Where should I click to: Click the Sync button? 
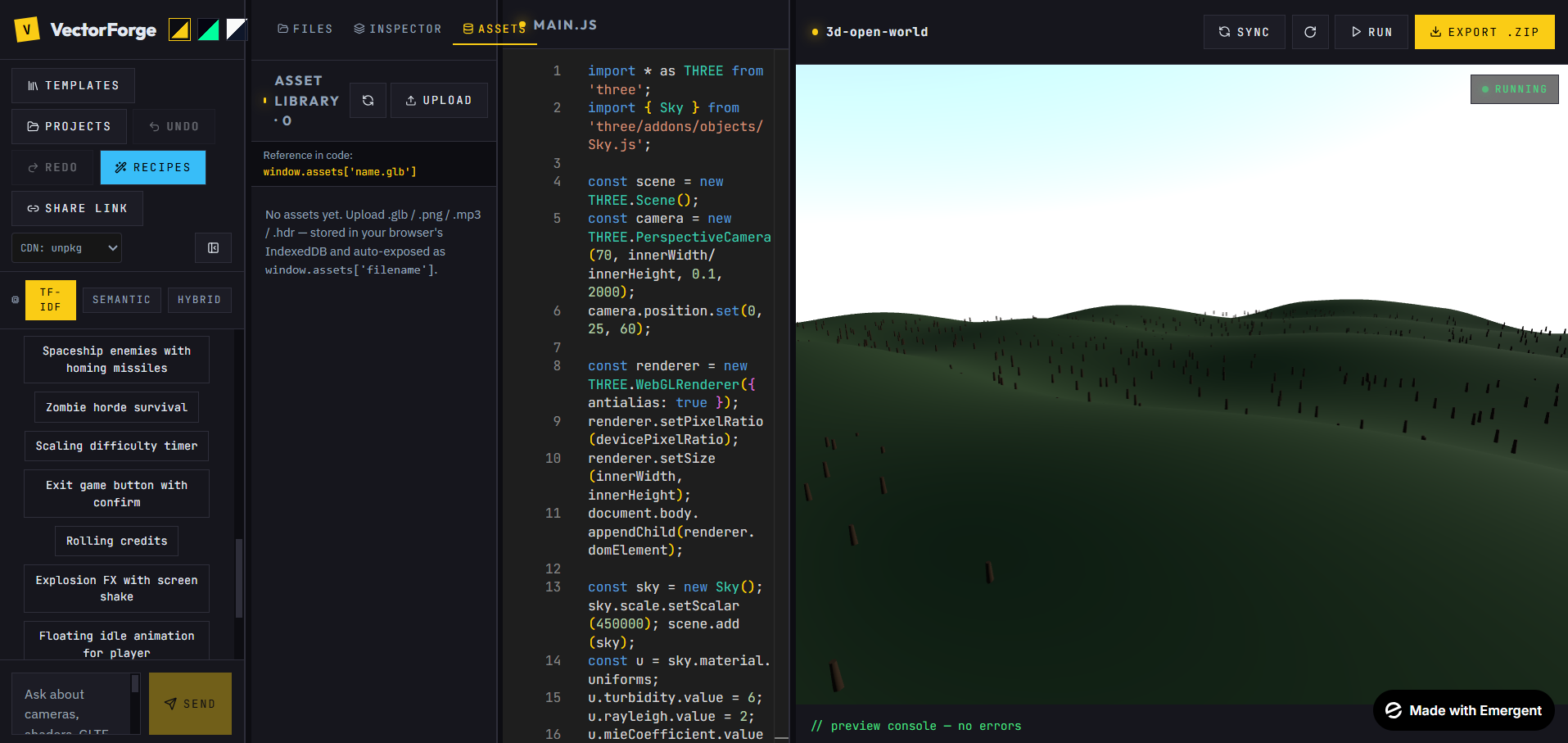(x=1244, y=32)
